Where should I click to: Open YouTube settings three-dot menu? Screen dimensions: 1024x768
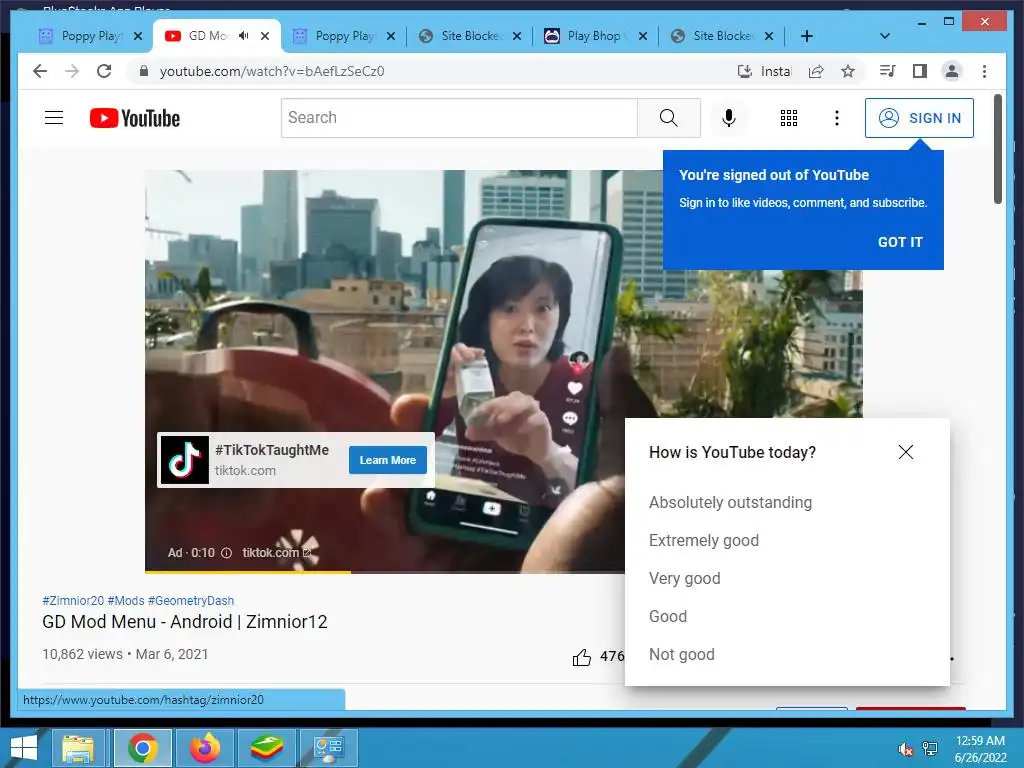pos(837,118)
